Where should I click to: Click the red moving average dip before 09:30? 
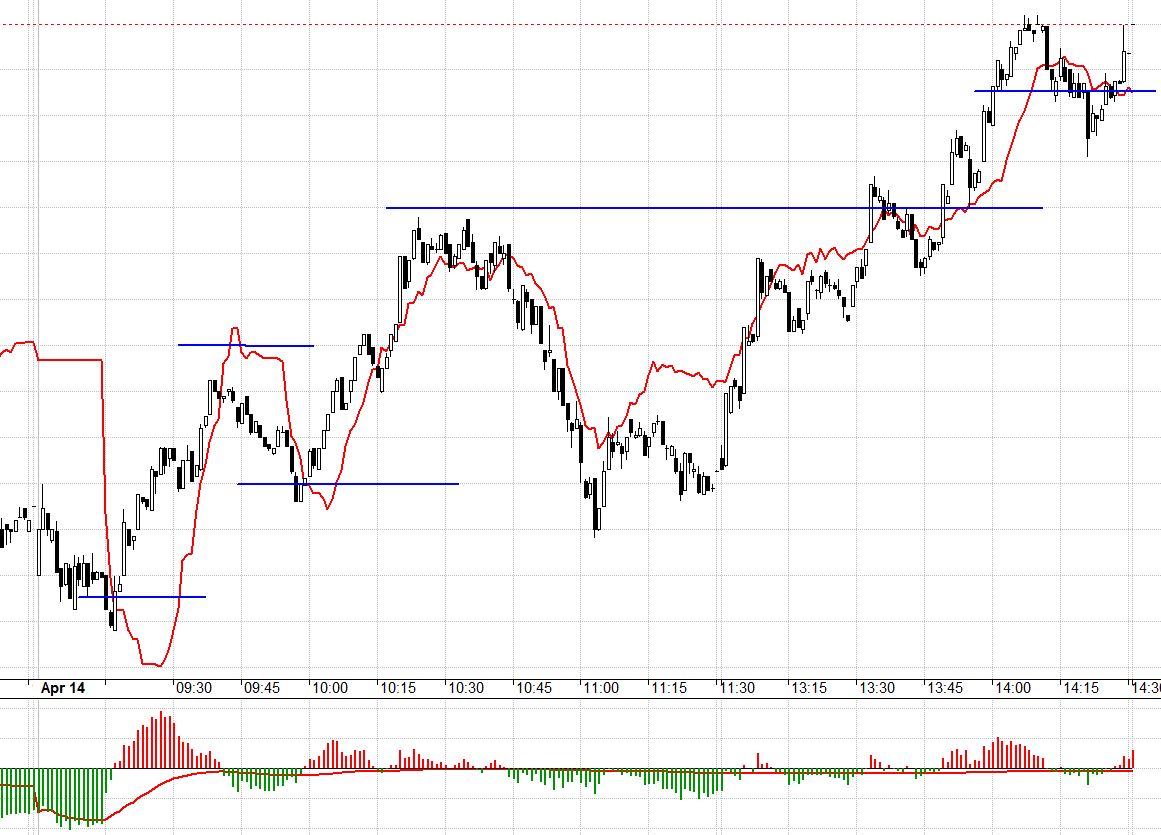152,662
